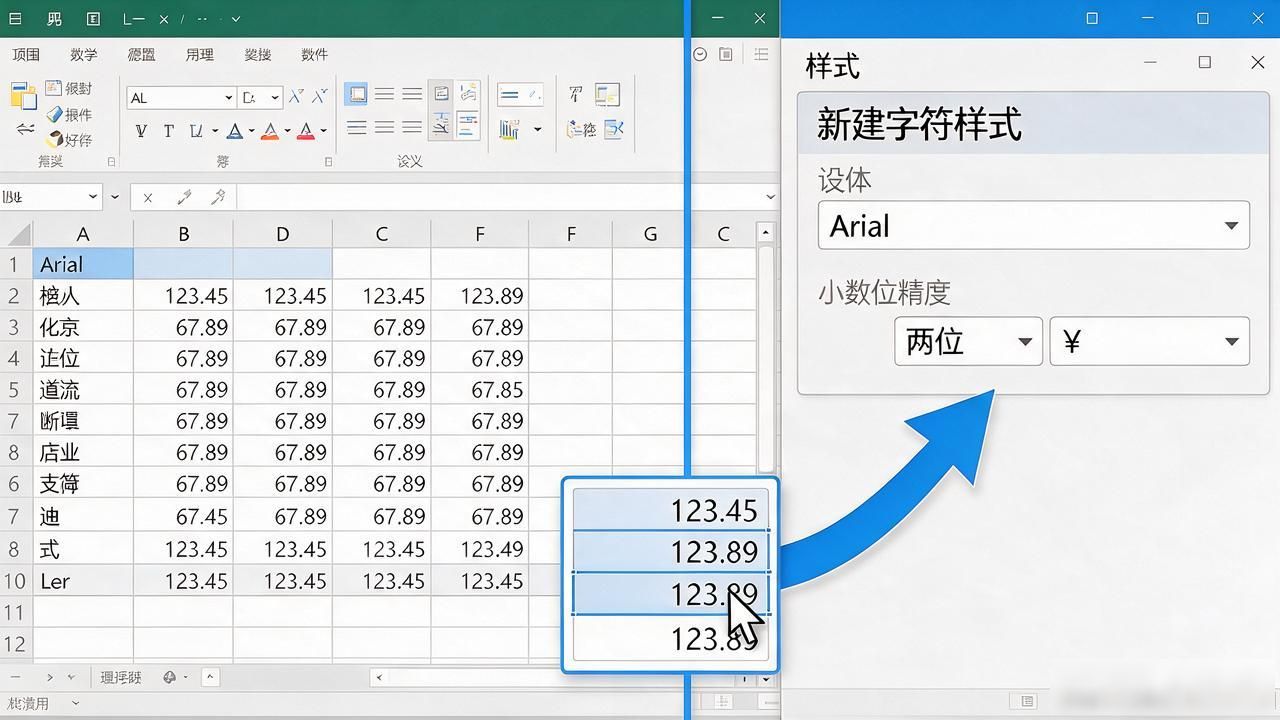Open the 两位 decimal precision dropdown
The height and width of the screenshot is (720, 1280).
[968, 341]
